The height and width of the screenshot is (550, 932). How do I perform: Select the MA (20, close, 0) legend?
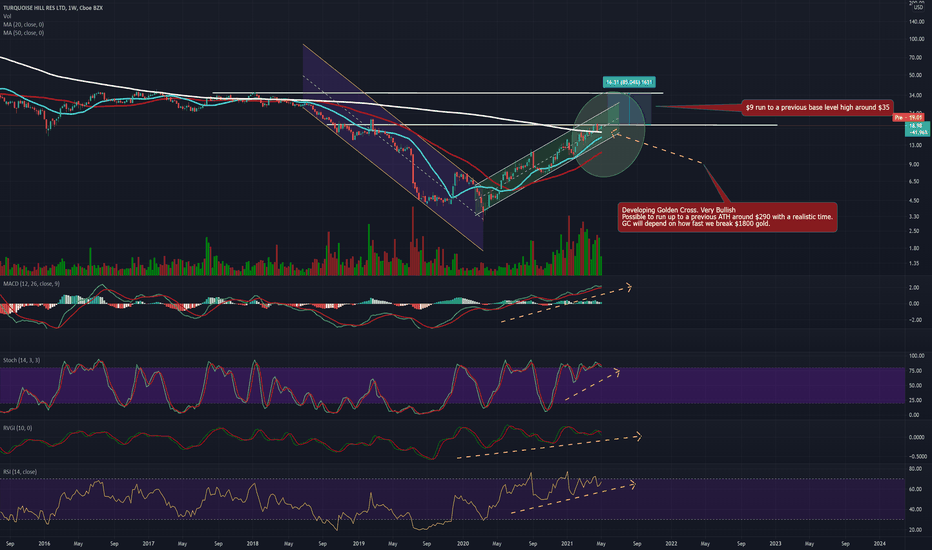tap(23, 24)
